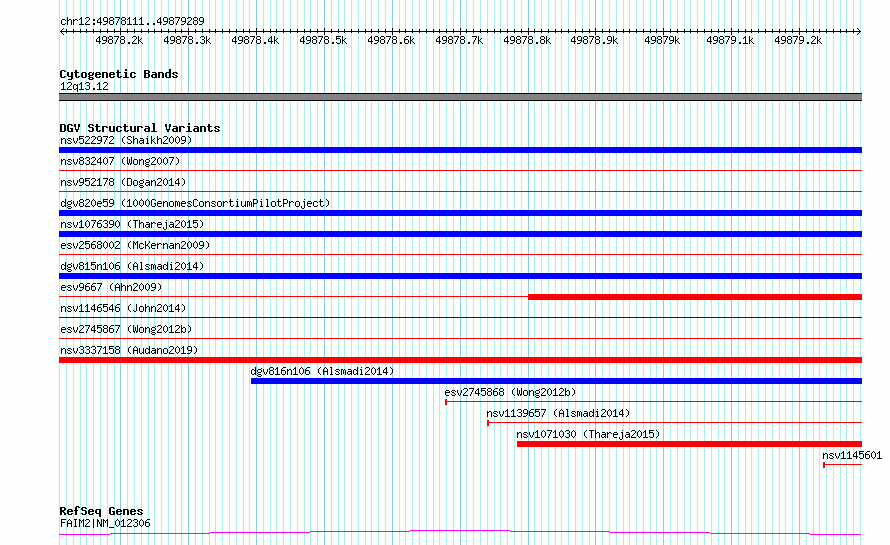The width and height of the screenshot is (890, 545).
Task: Select the 12q13.12 band label
Action: click(84, 86)
